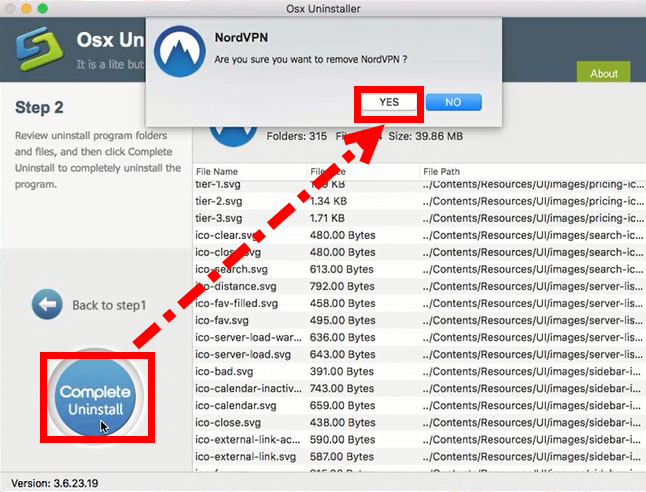Select the ico-external-link.svg file row
This screenshot has width=646, height=492.
pyautogui.click(x=243, y=456)
